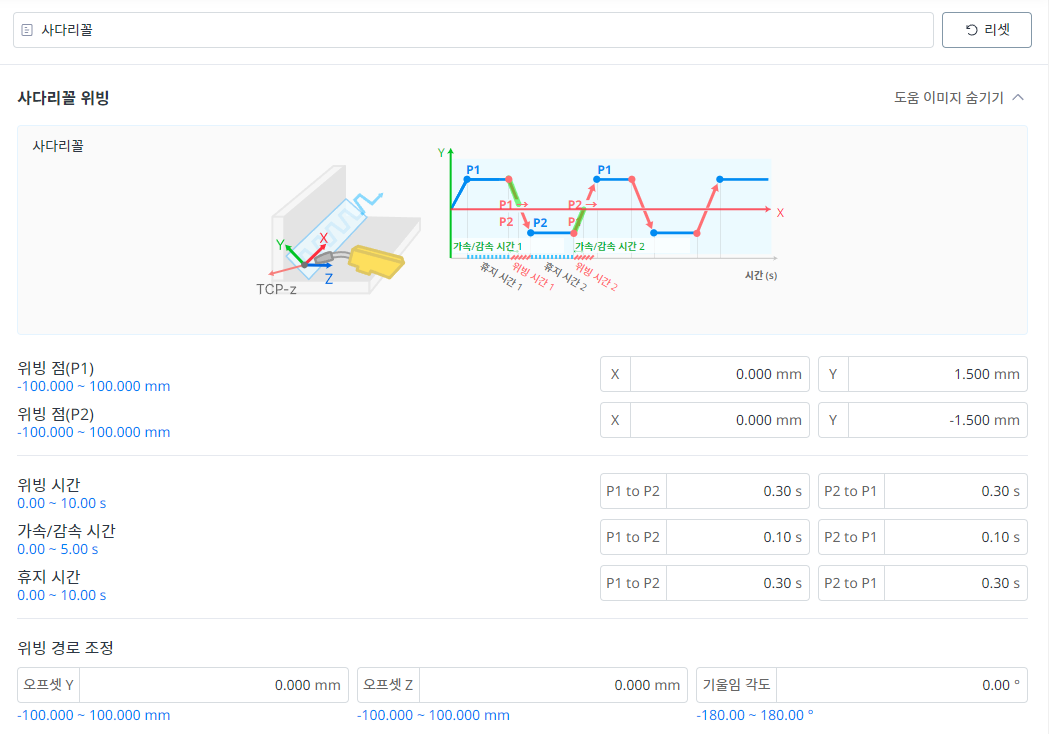Click the trapezoid weaving help diagram
Image resolution: width=1049 pixels, height=734 pixels.
point(522,229)
